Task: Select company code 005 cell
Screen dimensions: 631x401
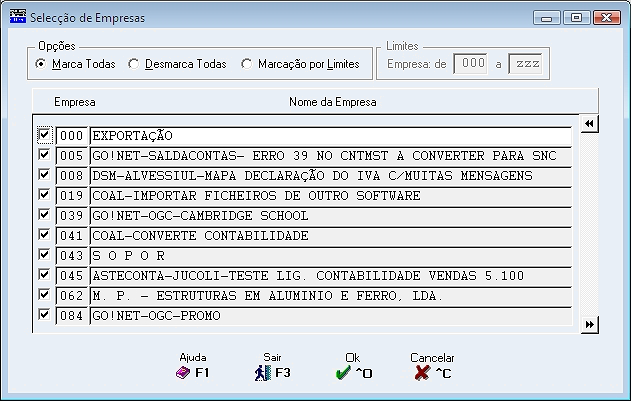Action: coord(72,156)
